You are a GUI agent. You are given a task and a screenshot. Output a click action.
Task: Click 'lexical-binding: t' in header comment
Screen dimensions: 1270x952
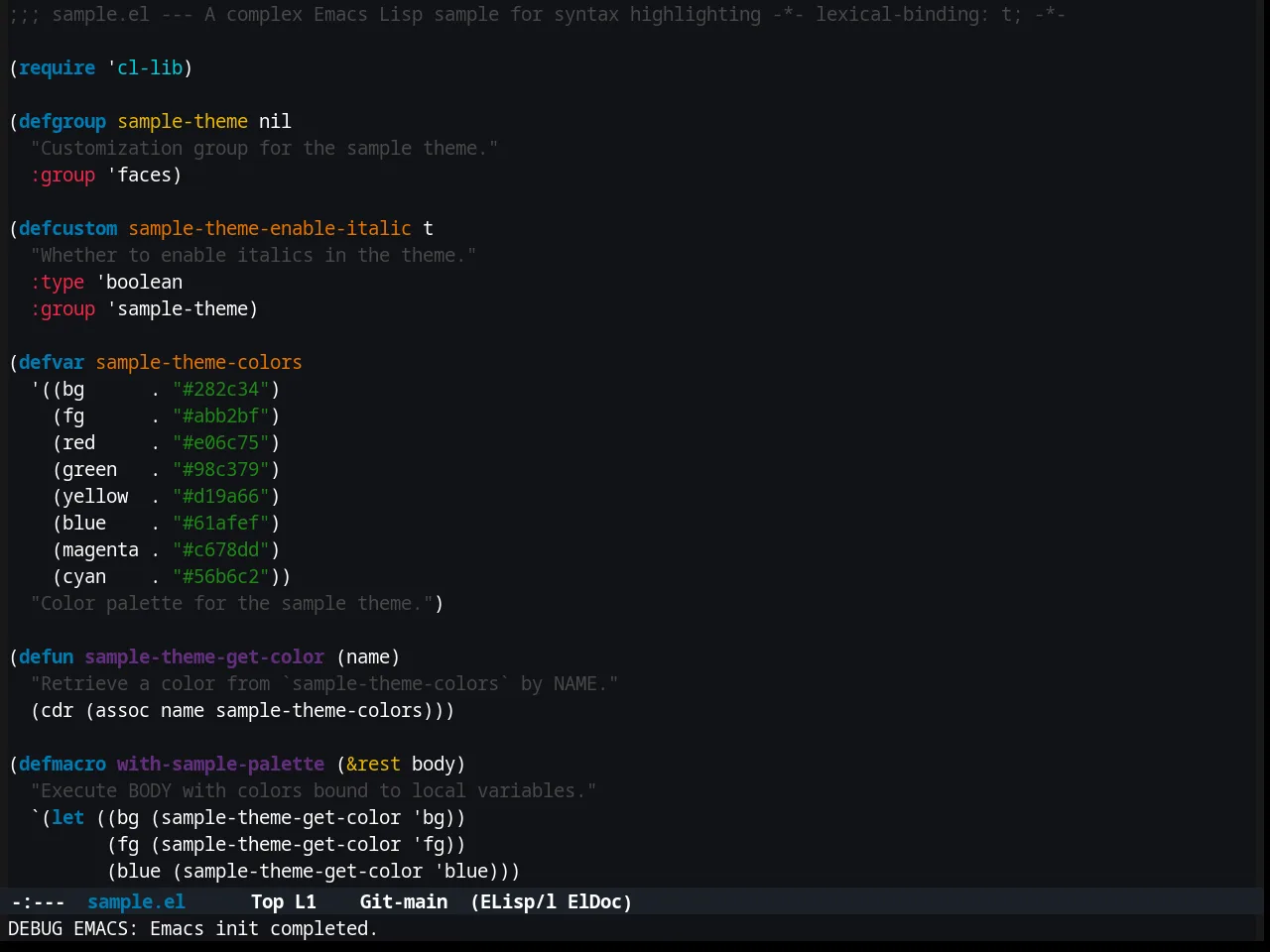914,14
